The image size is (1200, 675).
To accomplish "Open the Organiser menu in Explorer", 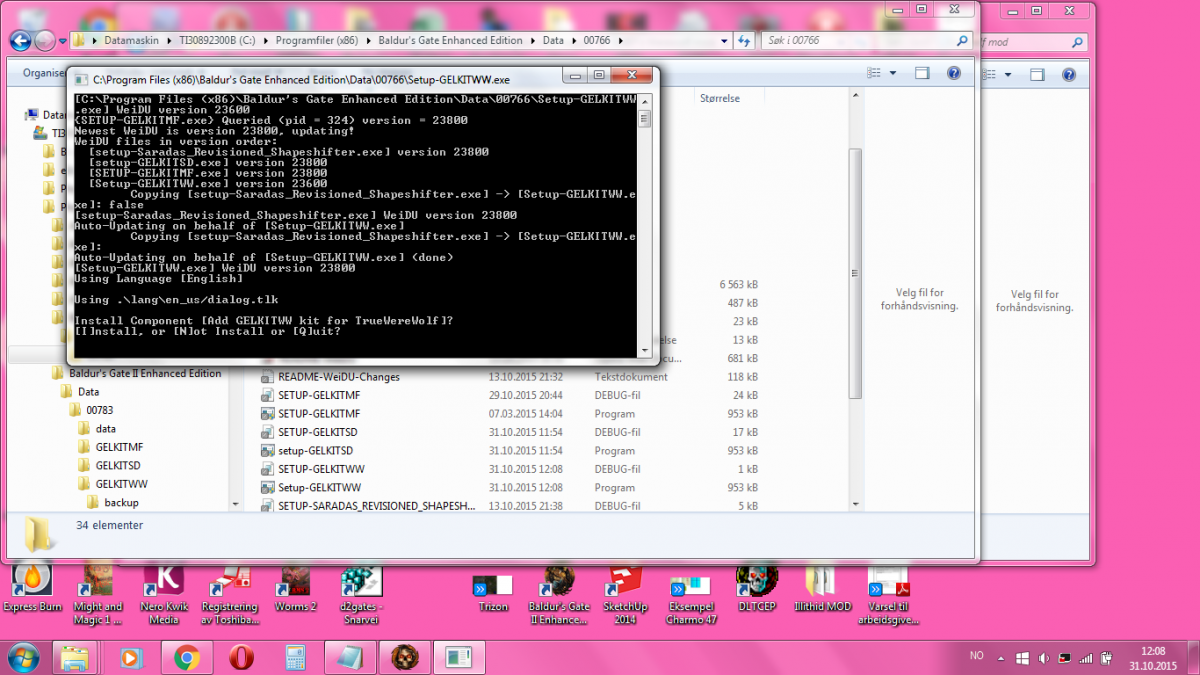I will pos(44,74).
